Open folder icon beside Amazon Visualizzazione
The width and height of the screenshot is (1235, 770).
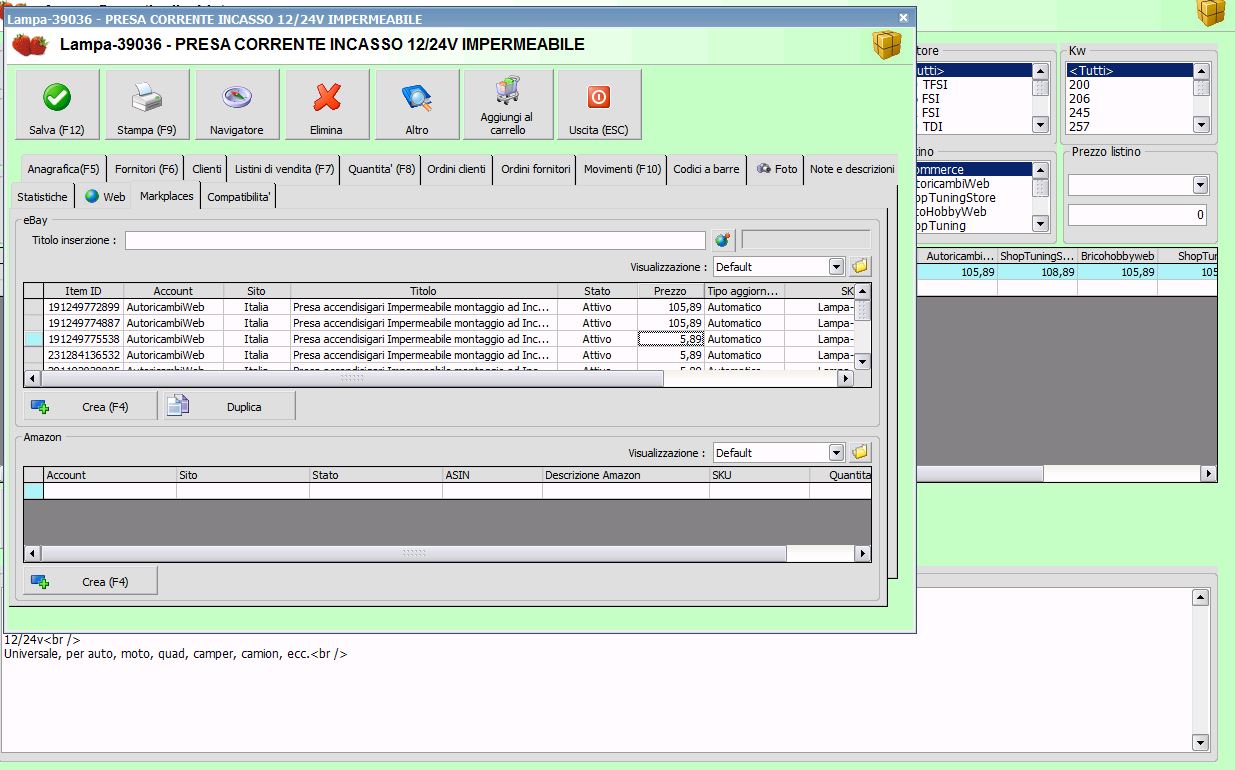[x=859, y=453]
